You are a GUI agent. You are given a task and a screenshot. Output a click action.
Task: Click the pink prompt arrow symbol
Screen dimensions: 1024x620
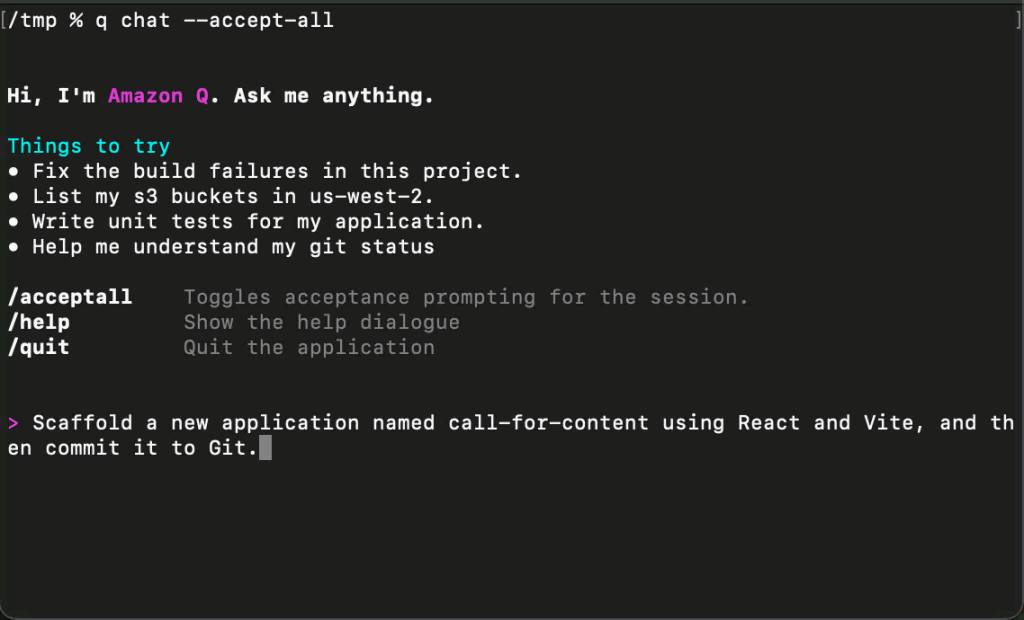13,423
